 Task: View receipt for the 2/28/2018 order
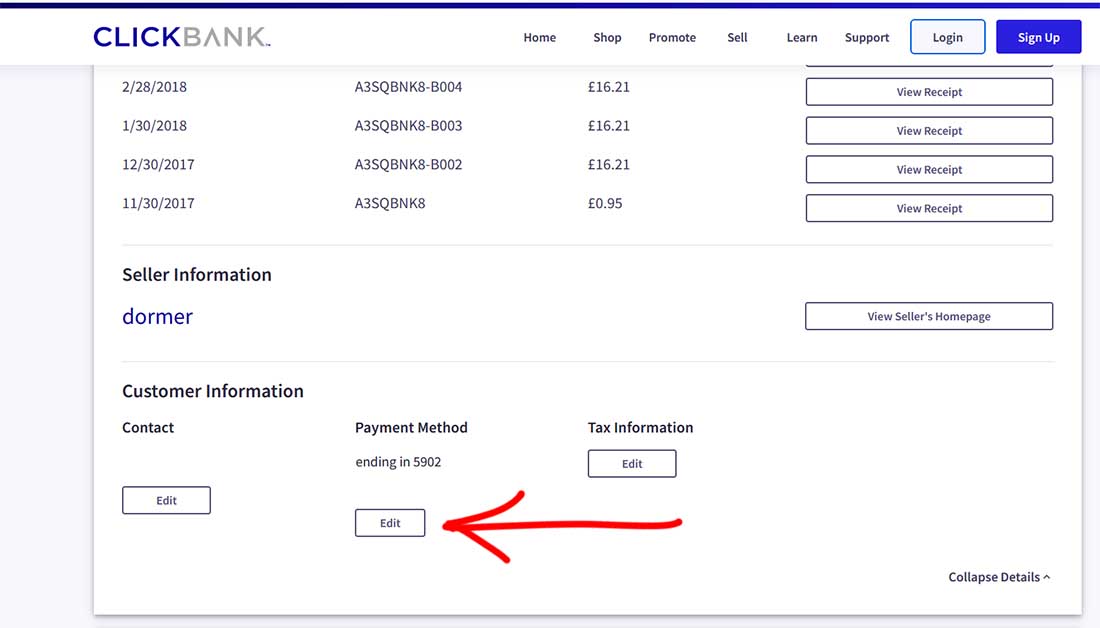929,92
